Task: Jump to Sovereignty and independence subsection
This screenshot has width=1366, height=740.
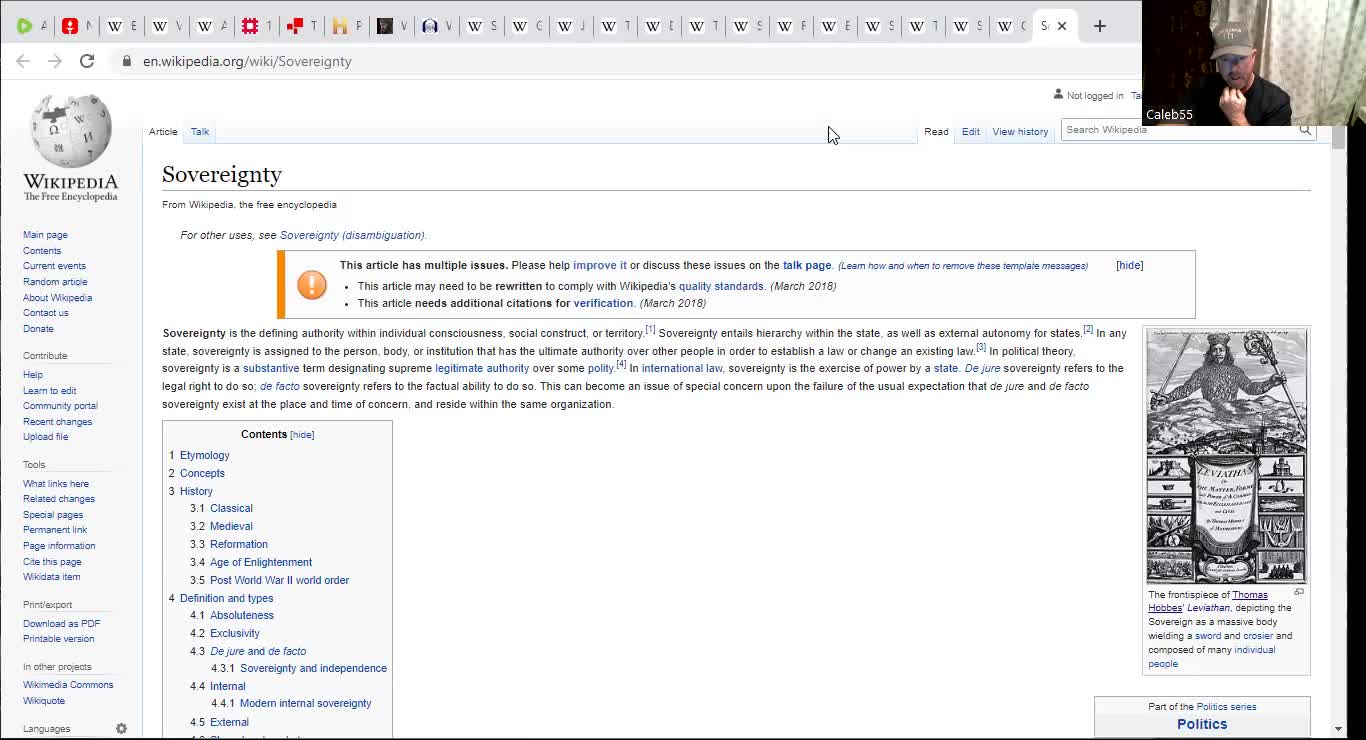Action: point(313,668)
